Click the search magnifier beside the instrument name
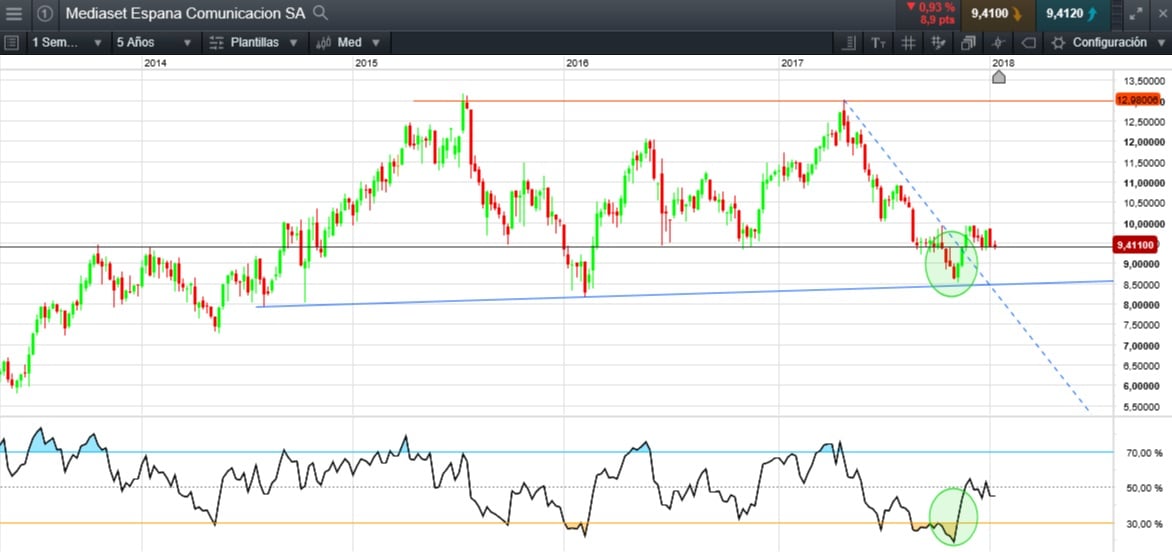Image resolution: width=1172 pixels, height=552 pixels. (x=320, y=13)
